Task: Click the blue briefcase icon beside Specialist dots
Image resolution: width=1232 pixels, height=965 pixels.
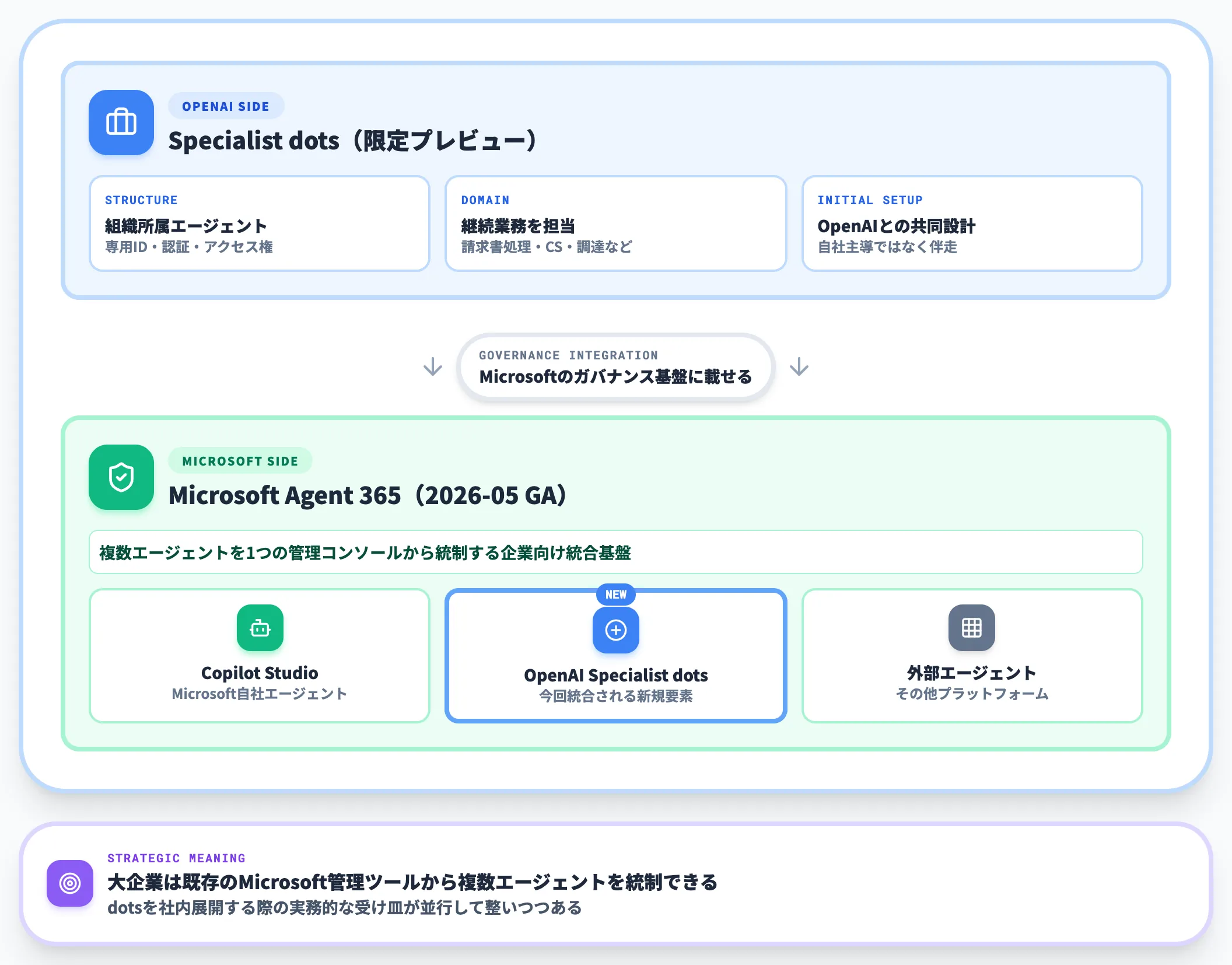Action: click(x=121, y=123)
